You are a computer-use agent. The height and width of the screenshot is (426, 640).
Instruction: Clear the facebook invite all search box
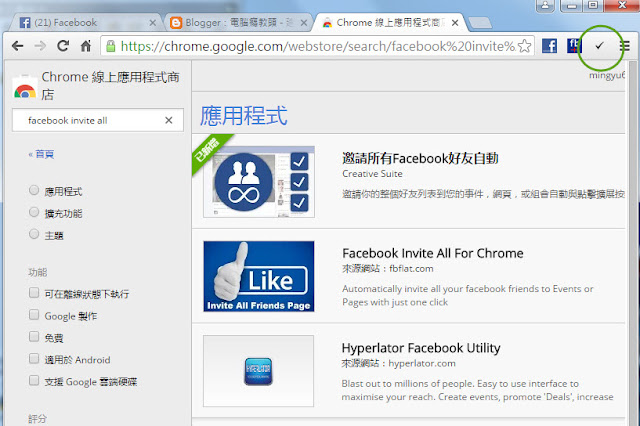[169, 120]
